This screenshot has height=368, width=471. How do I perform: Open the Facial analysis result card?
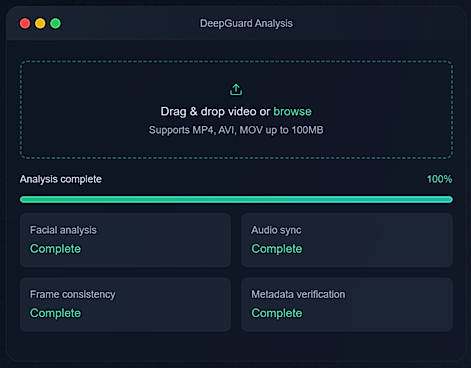point(125,240)
